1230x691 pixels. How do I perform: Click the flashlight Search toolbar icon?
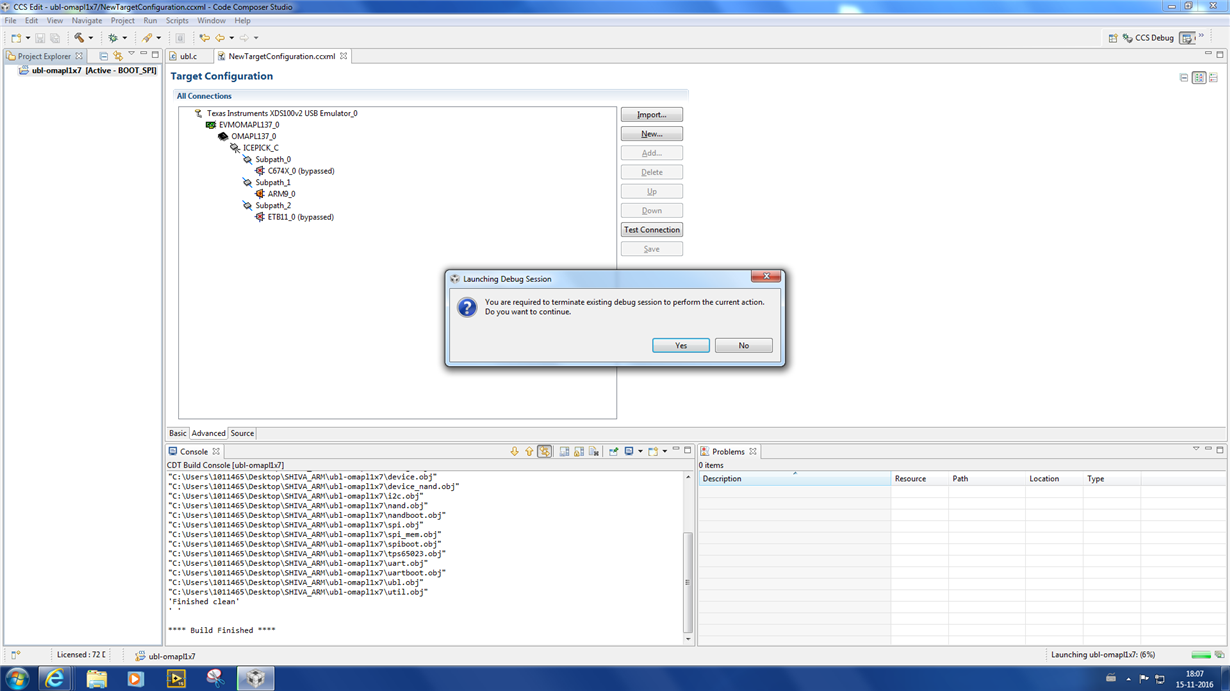click(147, 38)
